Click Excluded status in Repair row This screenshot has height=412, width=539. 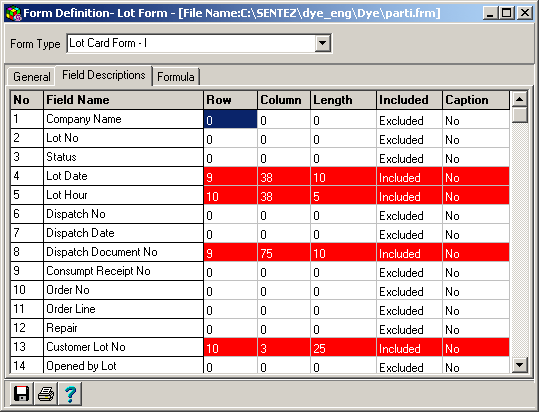[409, 328]
